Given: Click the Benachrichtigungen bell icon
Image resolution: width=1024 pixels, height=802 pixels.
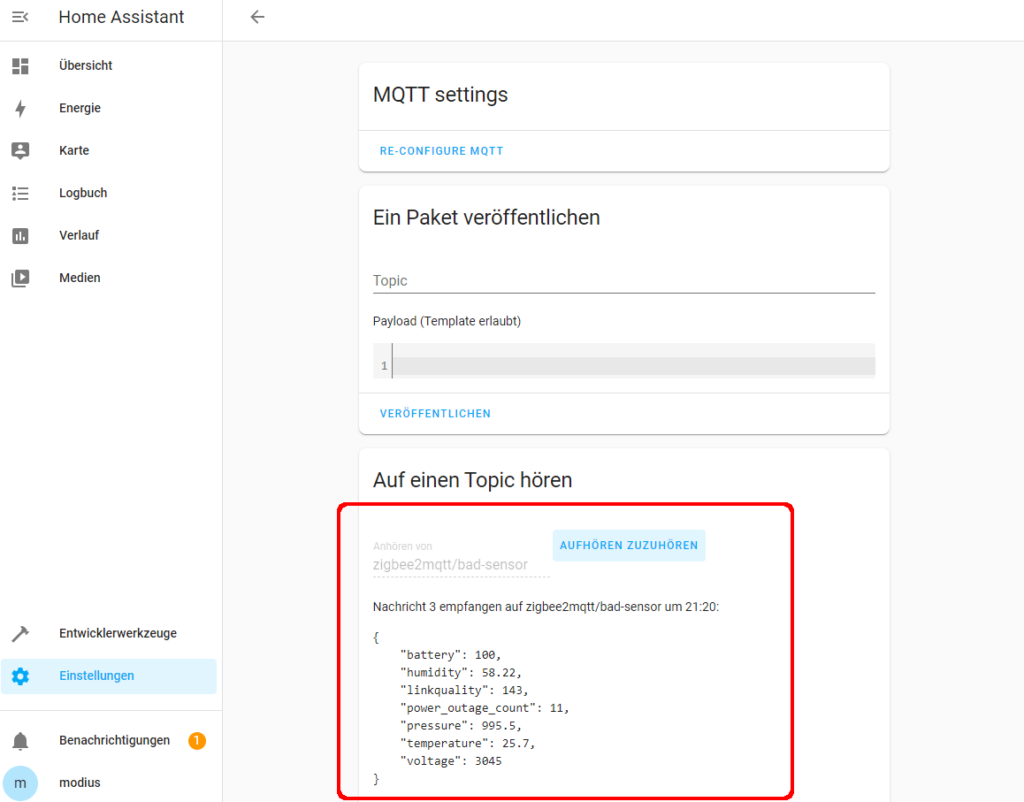Looking at the screenshot, I should pos(20,741).
